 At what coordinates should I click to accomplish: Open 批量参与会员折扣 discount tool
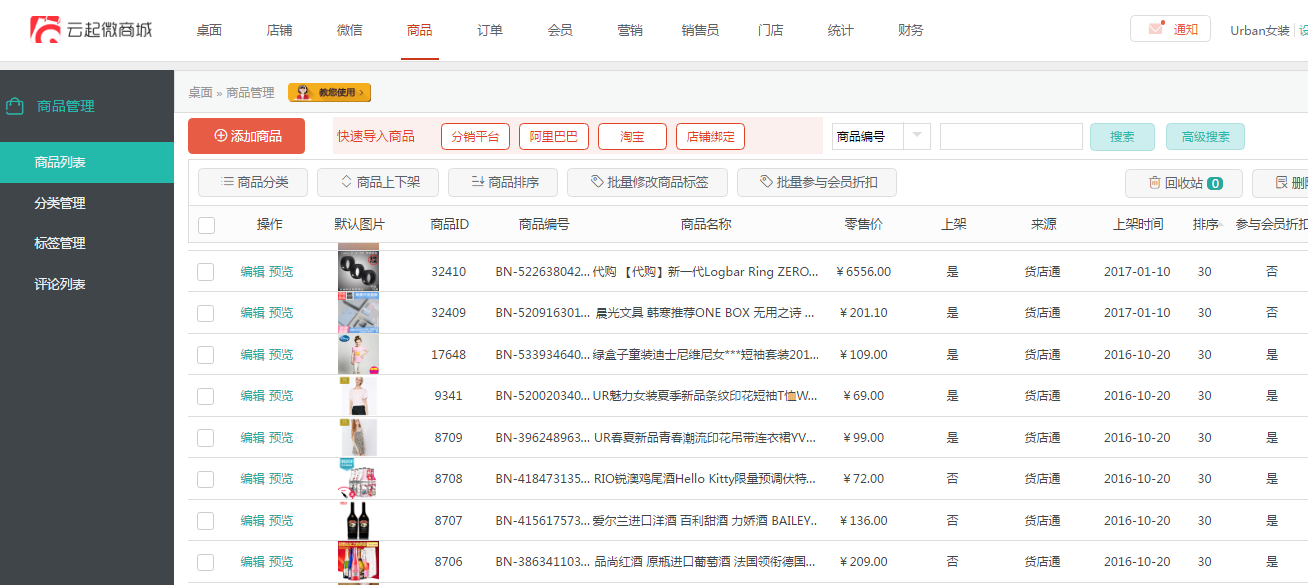click(x=816, y=182)
